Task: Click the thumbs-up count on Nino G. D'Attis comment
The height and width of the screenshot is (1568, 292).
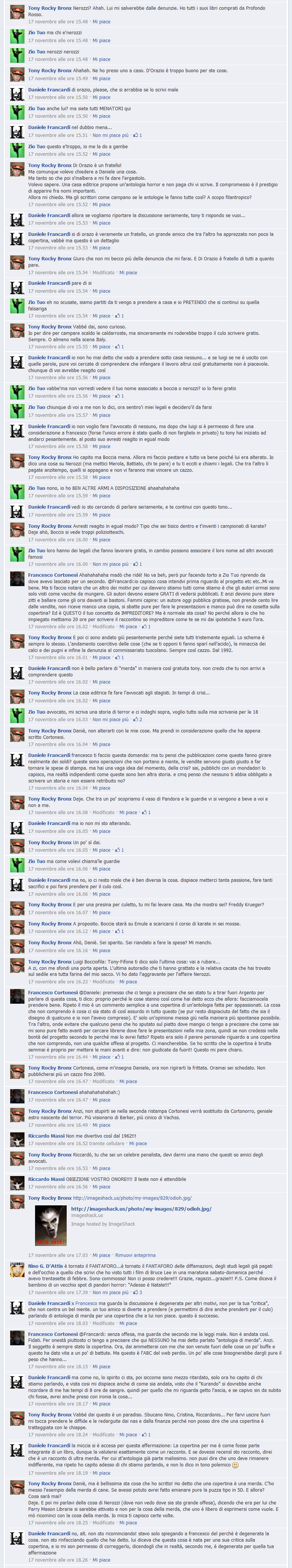Action: tap(138, 1292)
